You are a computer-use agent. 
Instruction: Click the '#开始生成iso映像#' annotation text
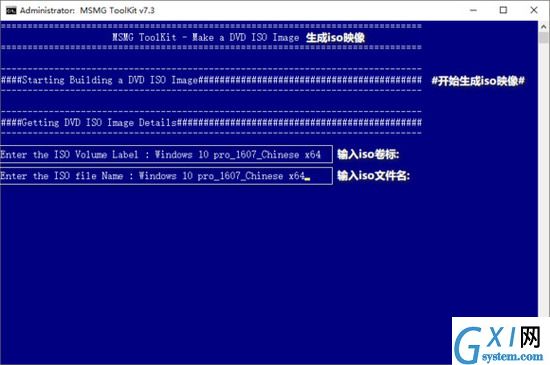(478, 81)
